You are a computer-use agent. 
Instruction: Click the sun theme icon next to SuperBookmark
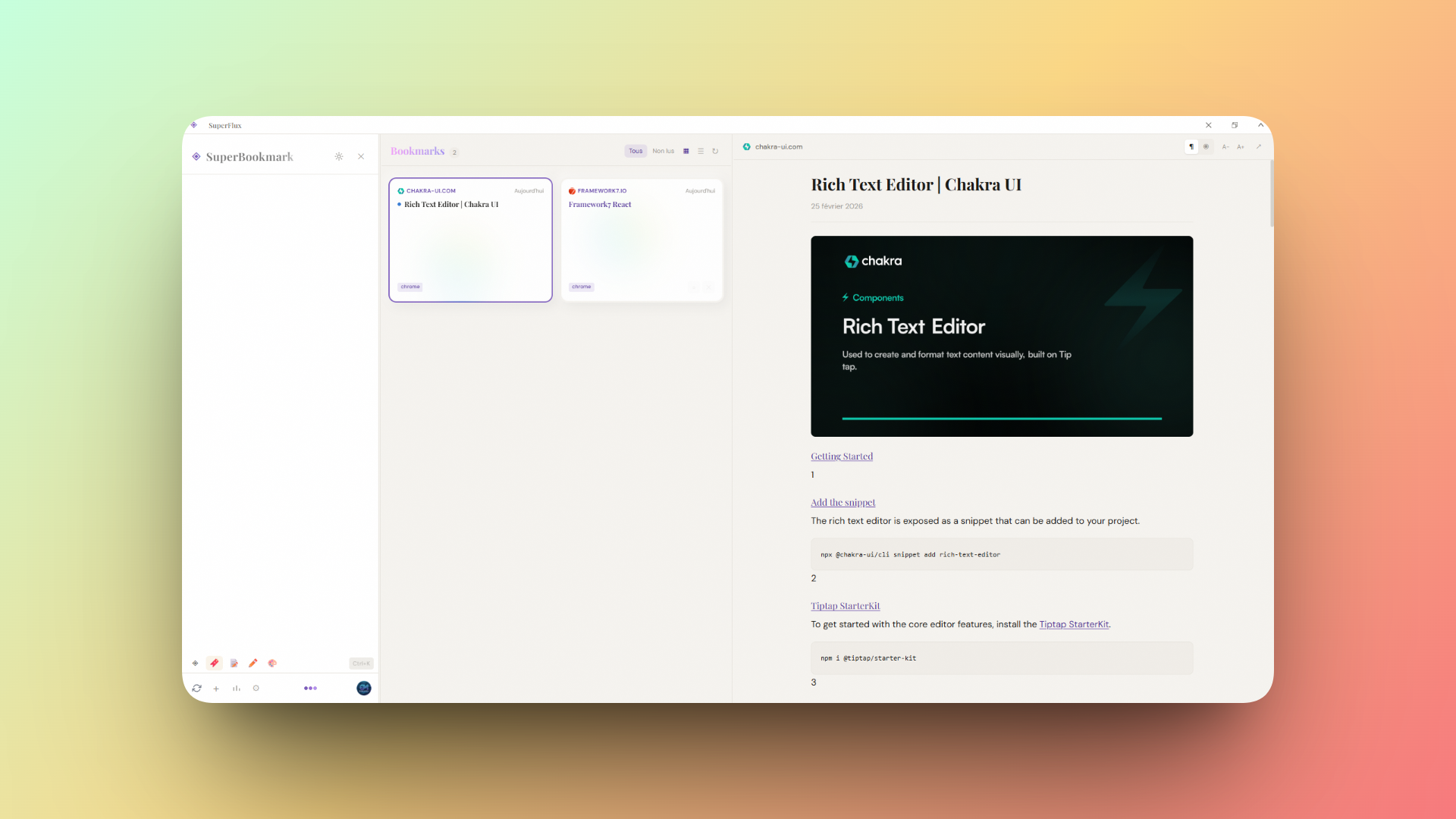[x=339, y=156]
